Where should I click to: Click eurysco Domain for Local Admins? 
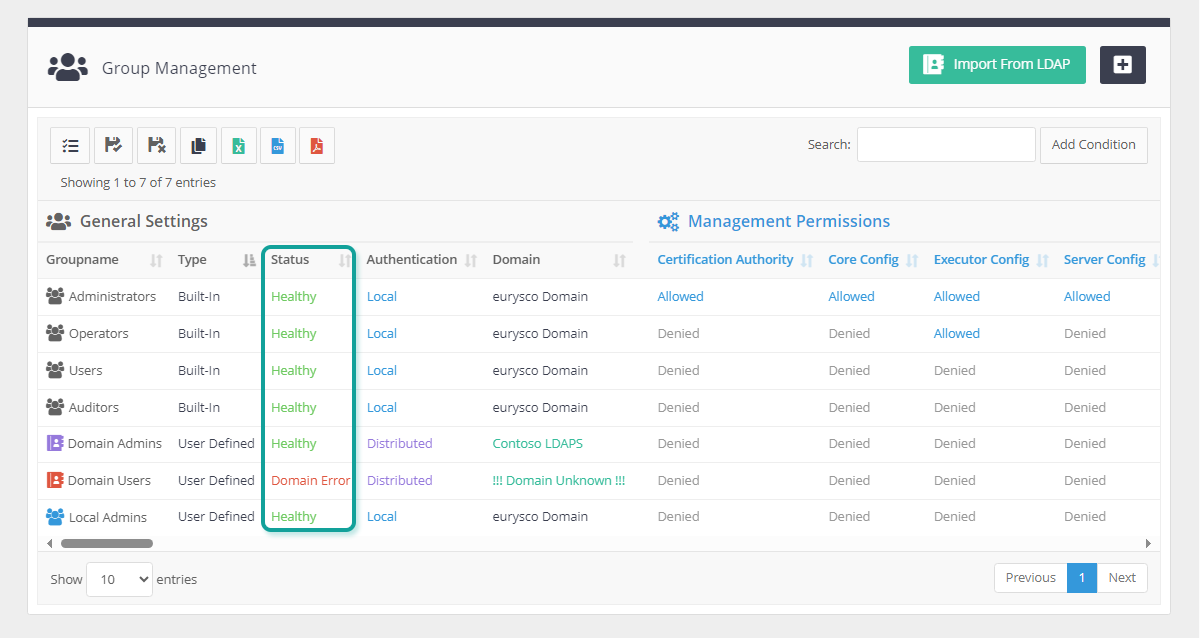[540, 517]
